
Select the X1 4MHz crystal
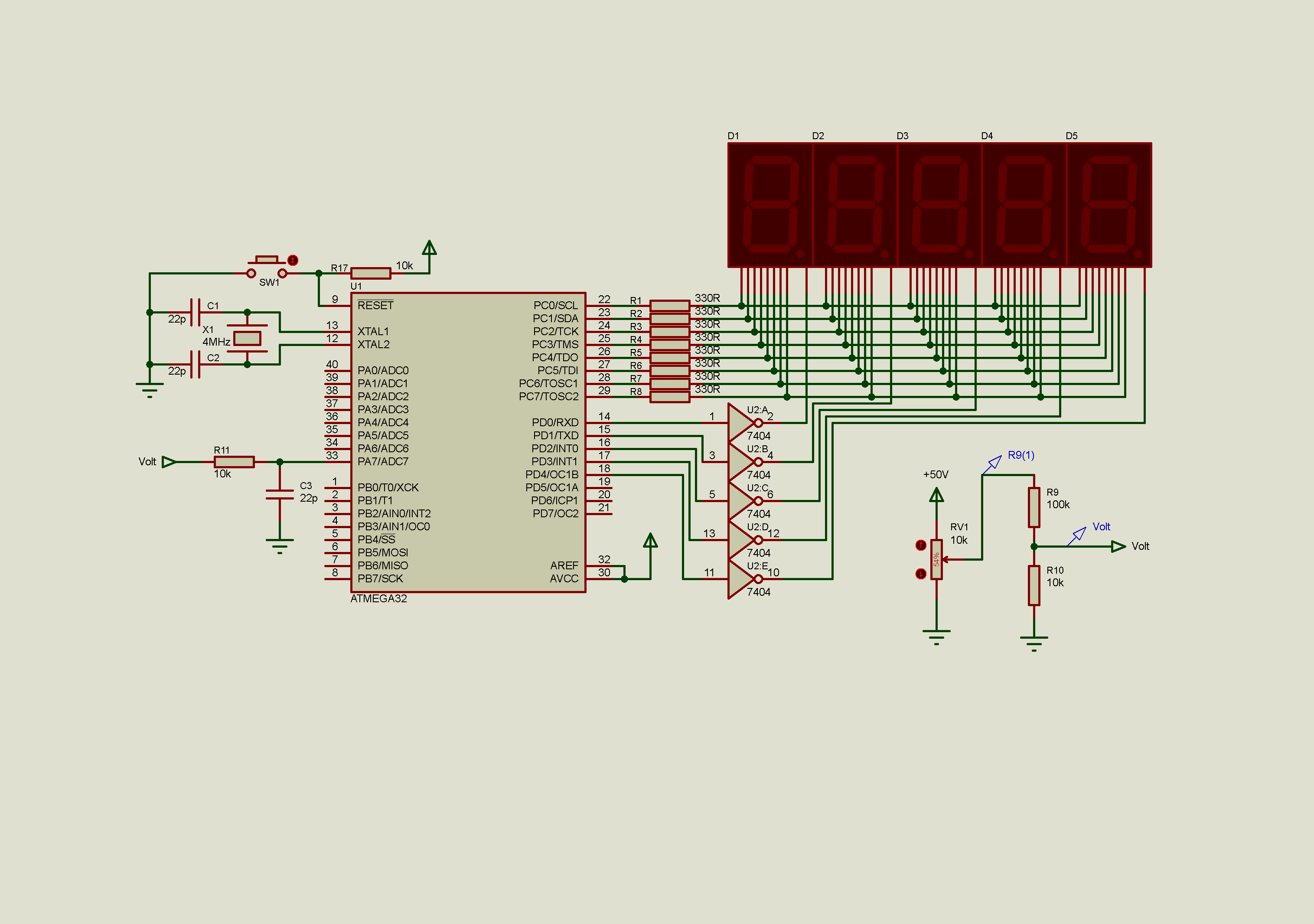[247, 338]
